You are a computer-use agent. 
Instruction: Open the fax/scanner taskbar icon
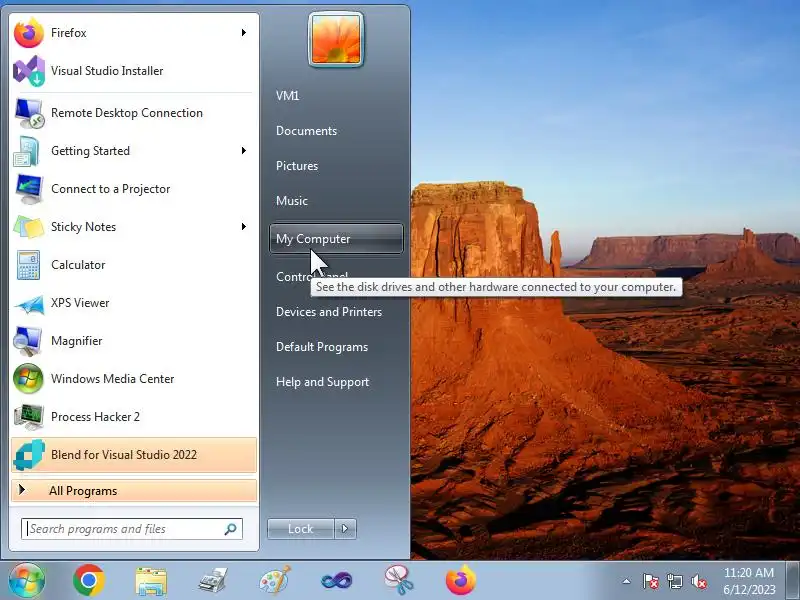(x=212, y=581)
